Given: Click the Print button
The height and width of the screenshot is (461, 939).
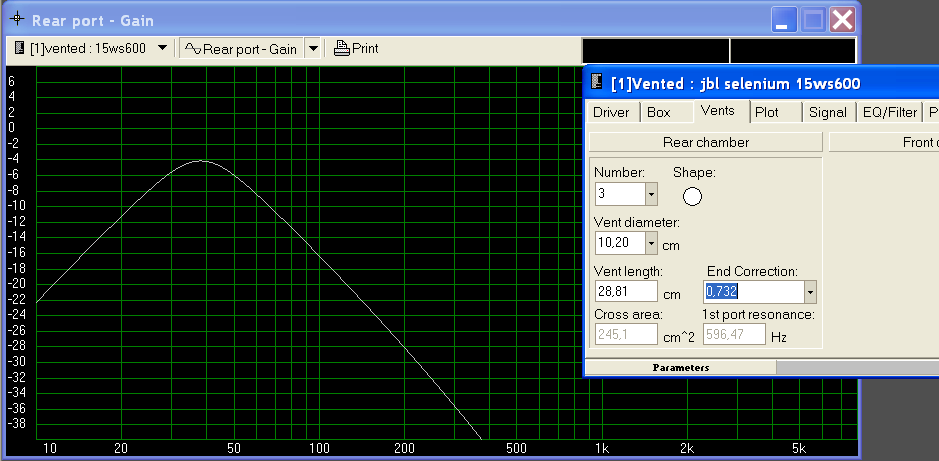Looking at the screenshot, I should (356, 48).
